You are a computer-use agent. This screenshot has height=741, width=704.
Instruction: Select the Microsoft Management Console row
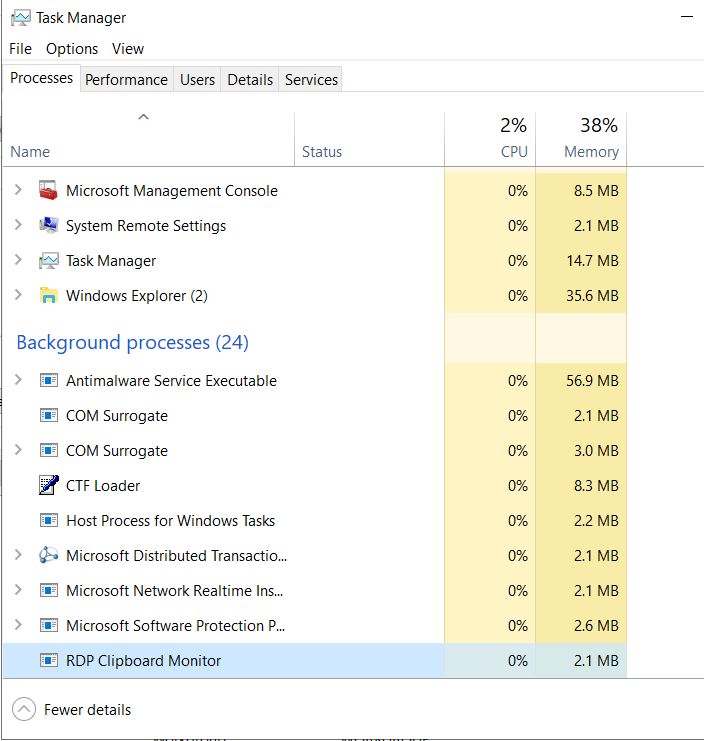[315, 190]
